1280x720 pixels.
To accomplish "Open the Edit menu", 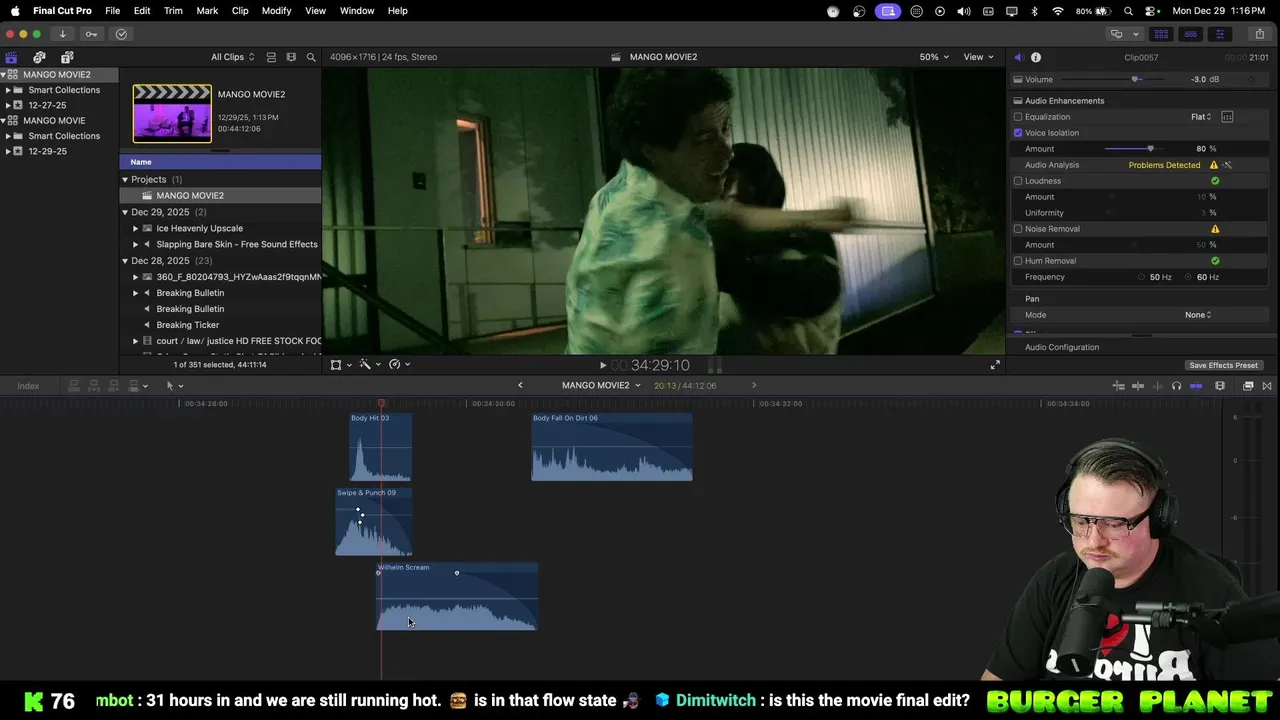I will (142, 11).
